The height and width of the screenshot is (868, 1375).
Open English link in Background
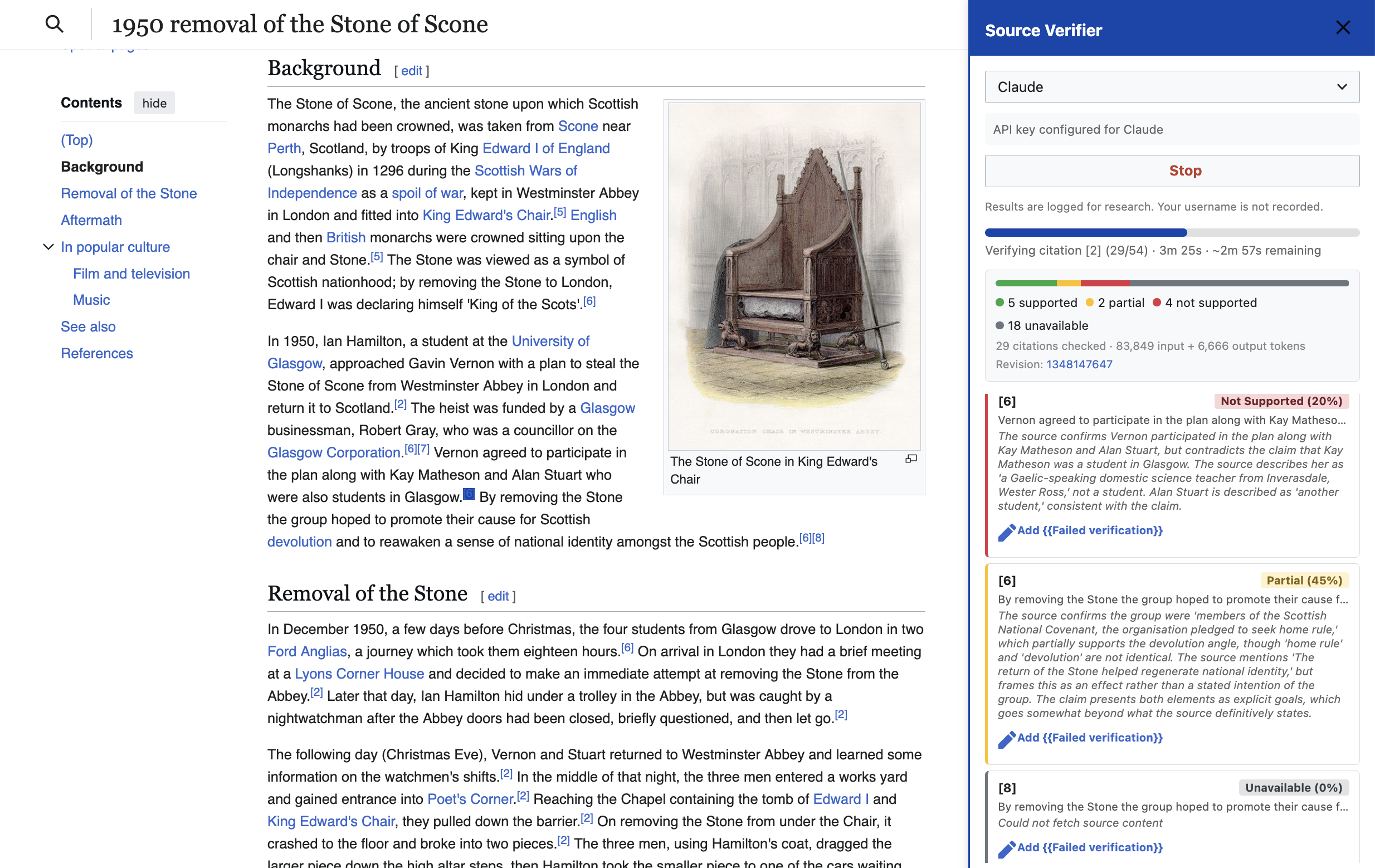[x=593, y=215]
